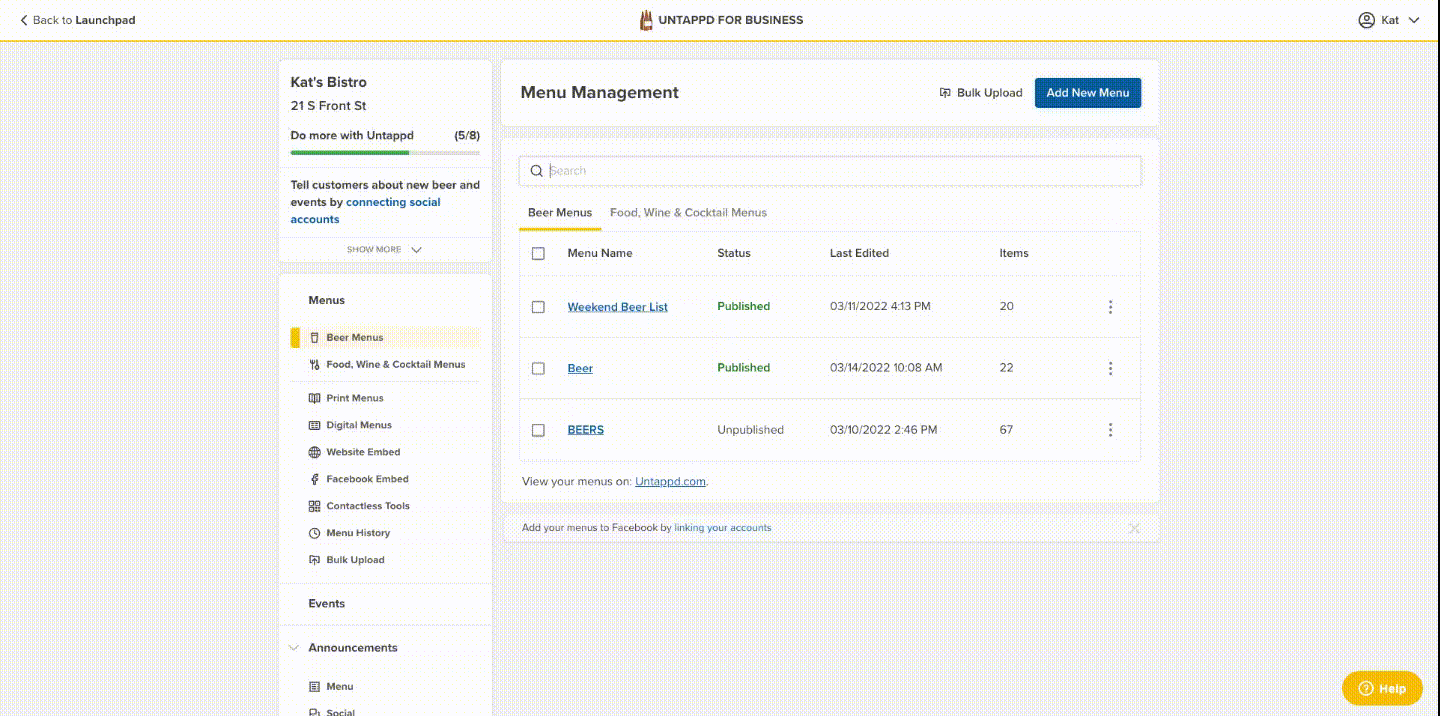Click the Facebook Embed icon

click(x=315, y=479)
